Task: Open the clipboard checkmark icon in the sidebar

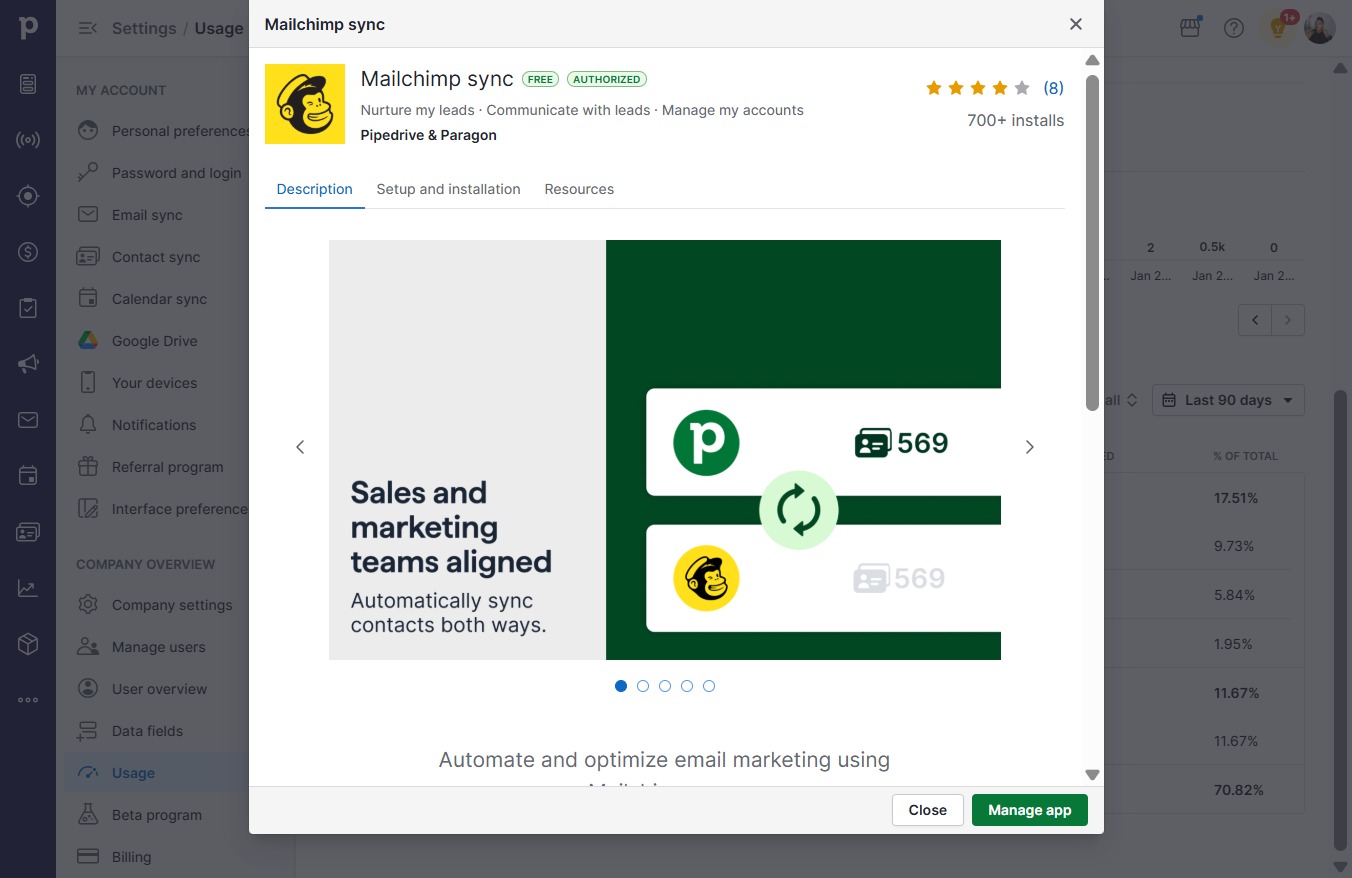Action: point(28,308)
